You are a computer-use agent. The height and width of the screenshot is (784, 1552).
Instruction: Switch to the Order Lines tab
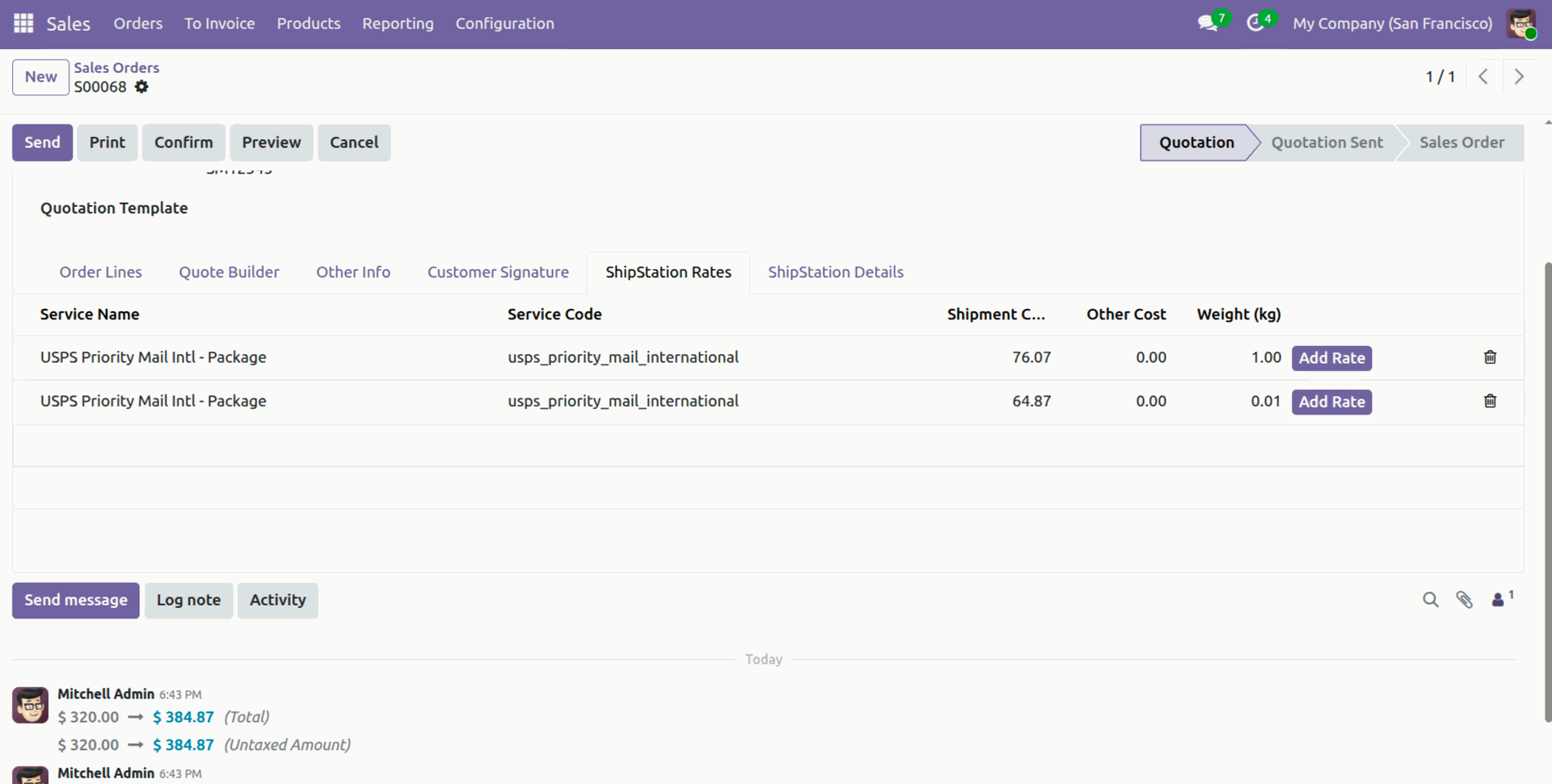100,272
